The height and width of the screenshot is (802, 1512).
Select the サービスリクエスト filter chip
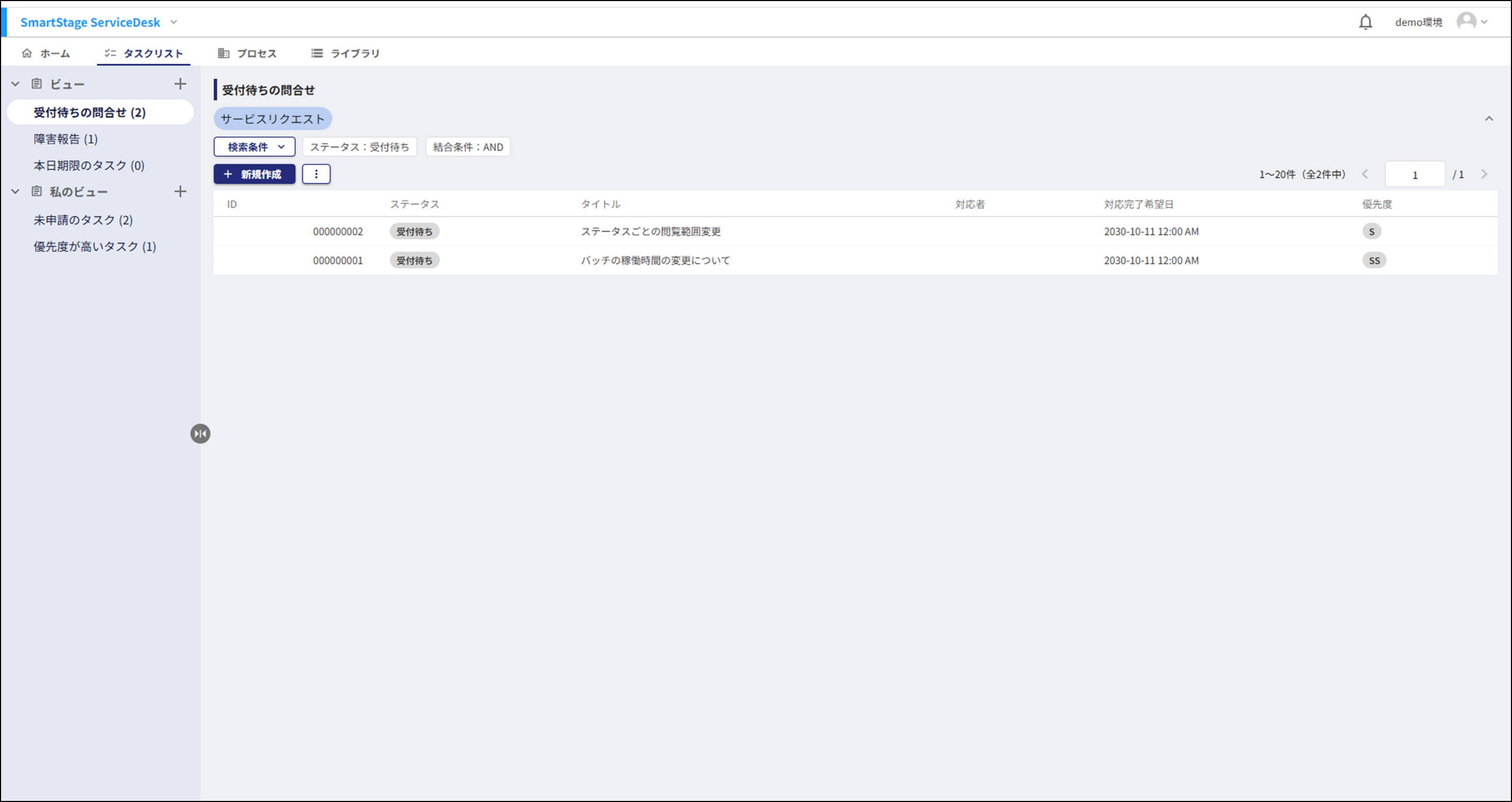[x=272, y=119]
